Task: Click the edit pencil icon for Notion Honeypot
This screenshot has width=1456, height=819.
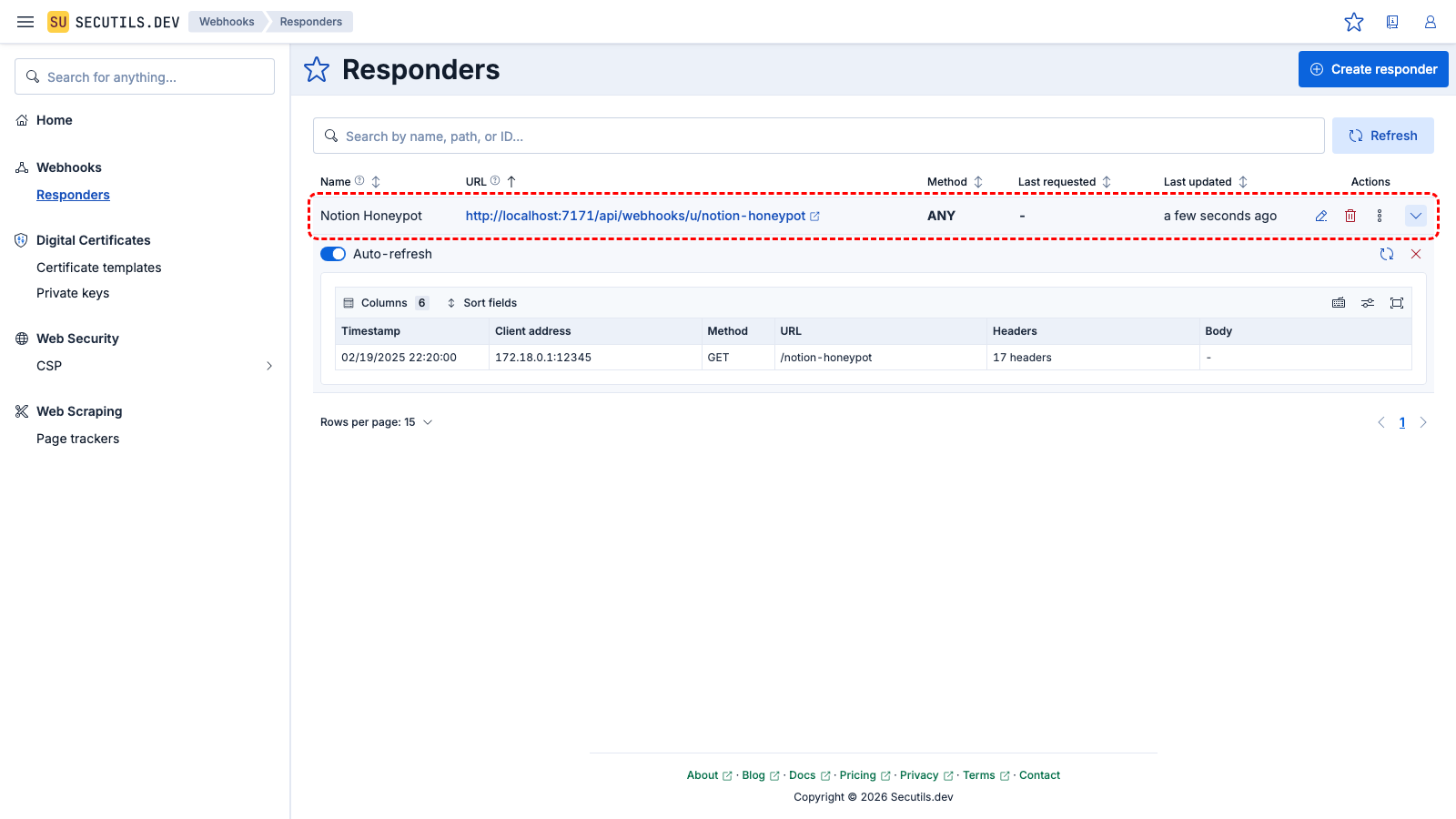Action: pyautogui.click(x=1321, y=216)
